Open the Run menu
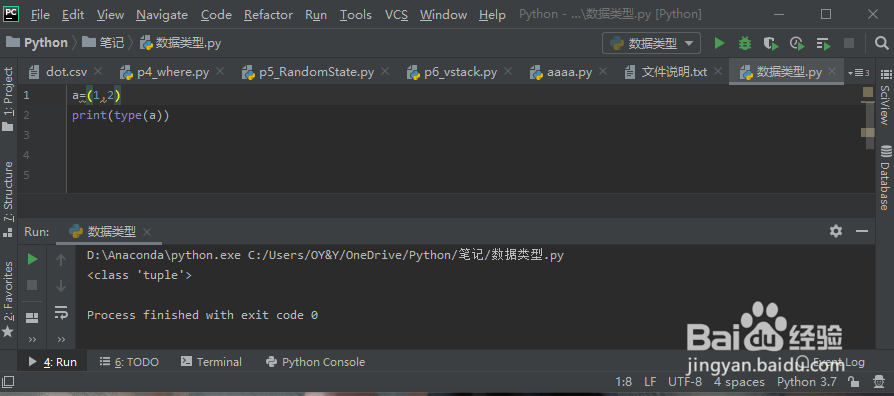The image size is (894, 396). click(316, 15)
